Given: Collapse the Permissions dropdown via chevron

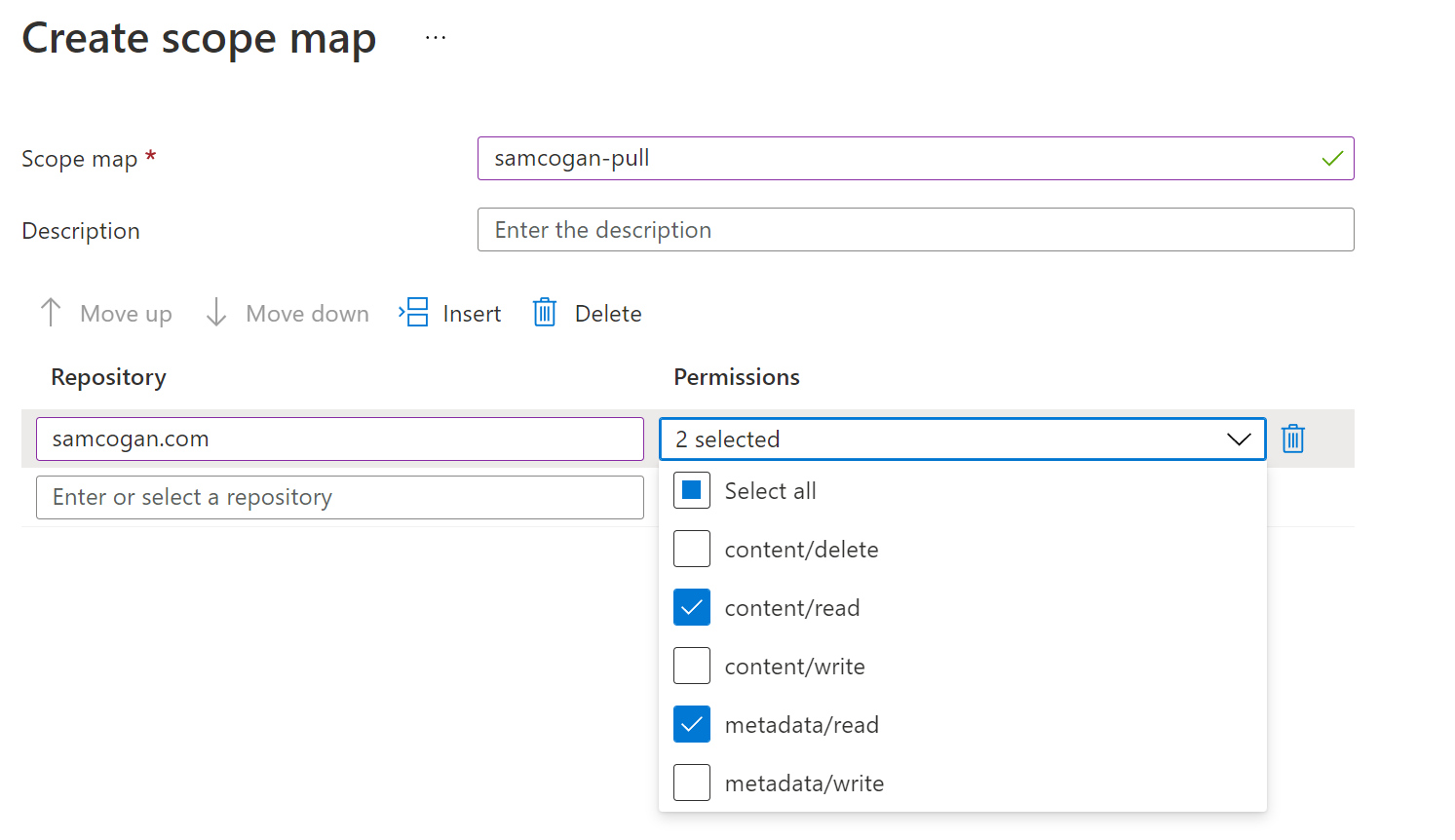Looking at the screenshot, I should 1239,439.
